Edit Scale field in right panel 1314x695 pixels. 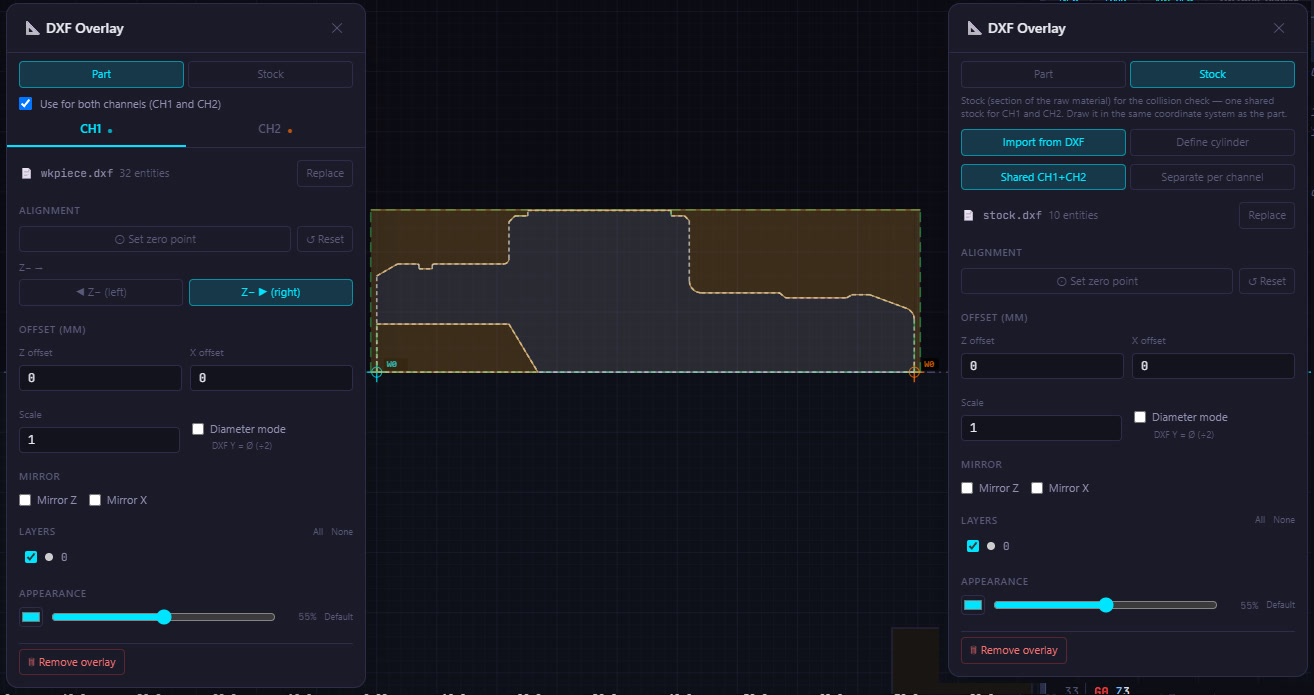point(1042,428)
